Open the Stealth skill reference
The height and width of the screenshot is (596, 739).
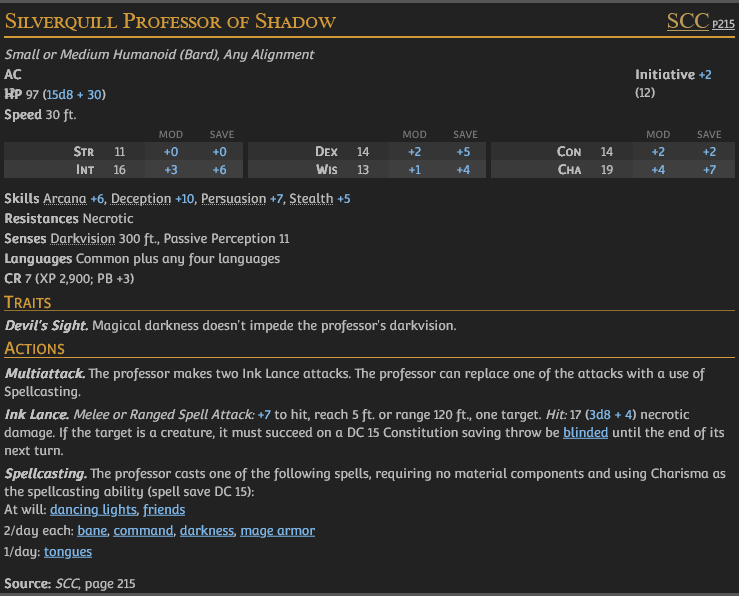coord(311,199)
